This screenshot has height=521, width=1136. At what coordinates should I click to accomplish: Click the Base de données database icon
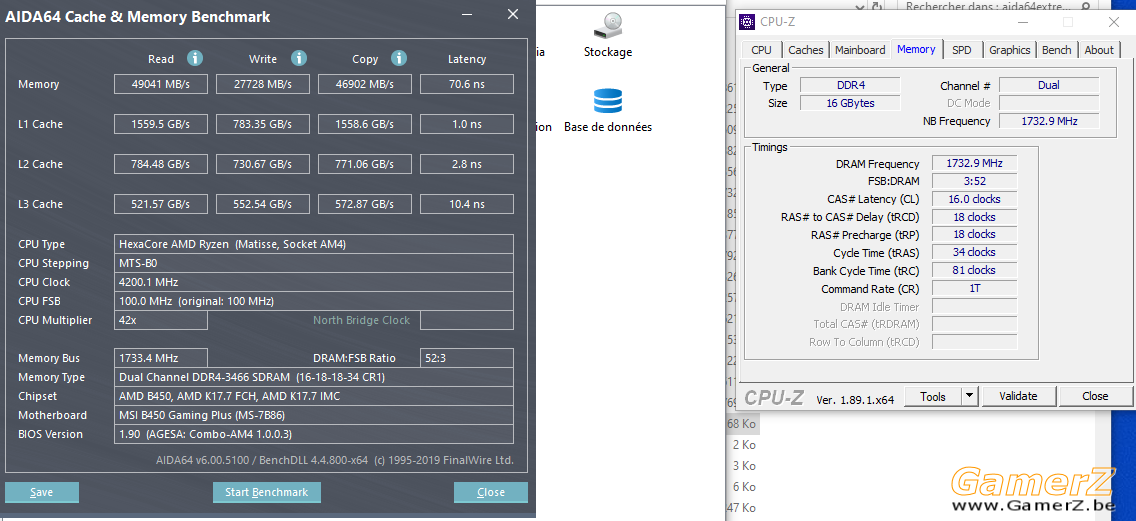(607, 101)
